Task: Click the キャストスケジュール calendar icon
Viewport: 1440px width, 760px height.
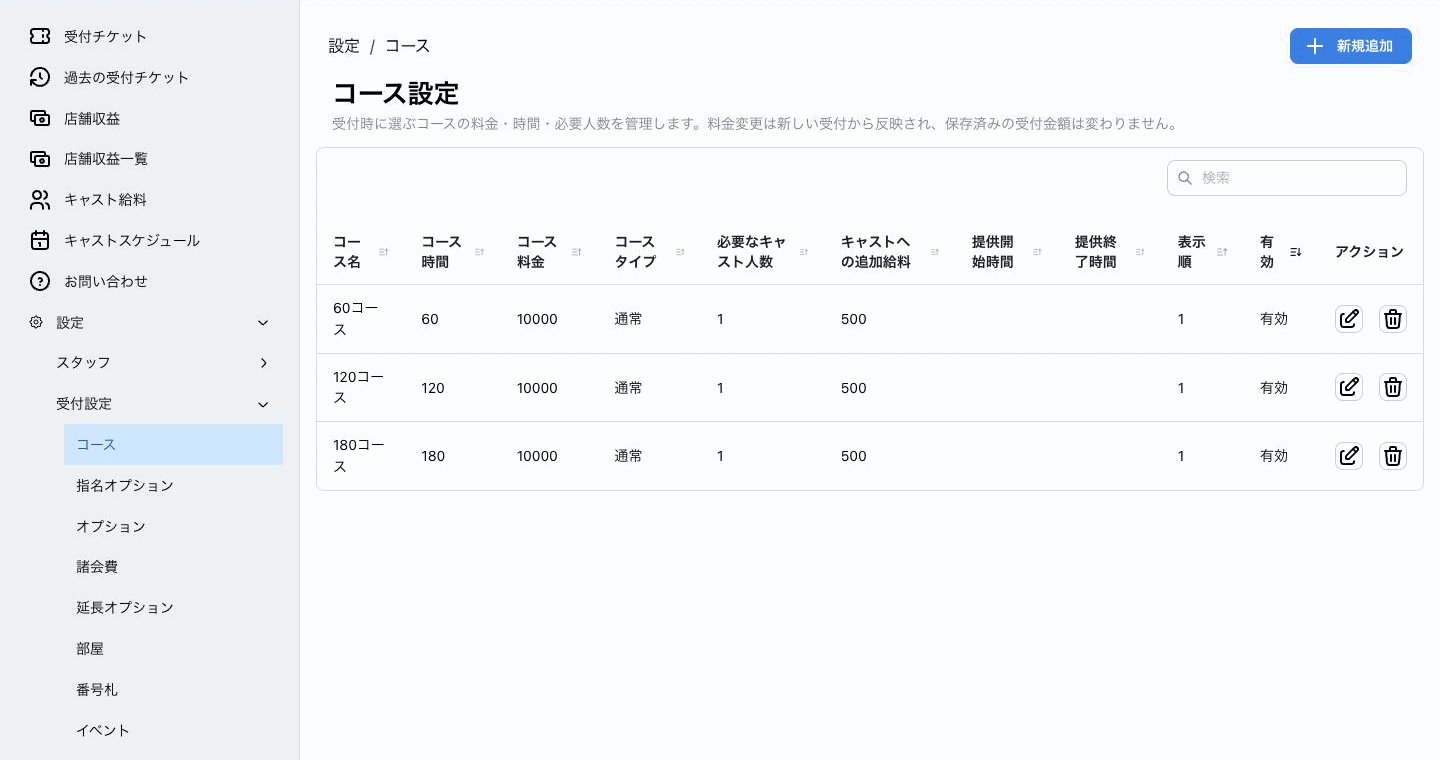Action: 39,240
